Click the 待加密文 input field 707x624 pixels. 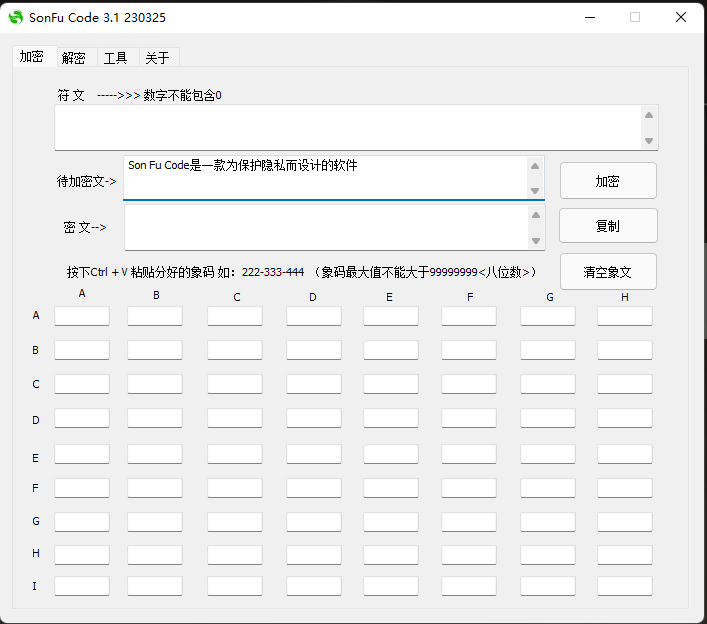pos(325,177)
